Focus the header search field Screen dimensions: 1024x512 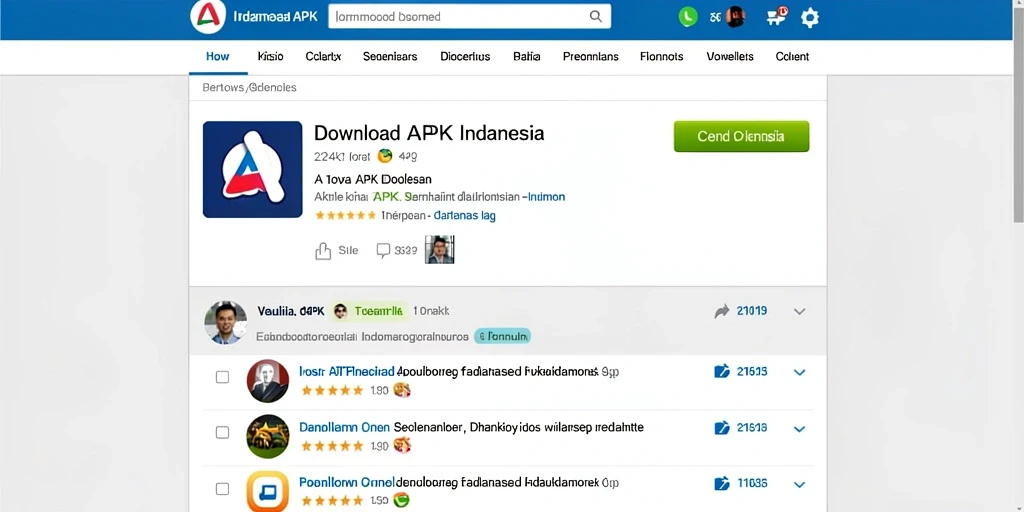point(469,16)
